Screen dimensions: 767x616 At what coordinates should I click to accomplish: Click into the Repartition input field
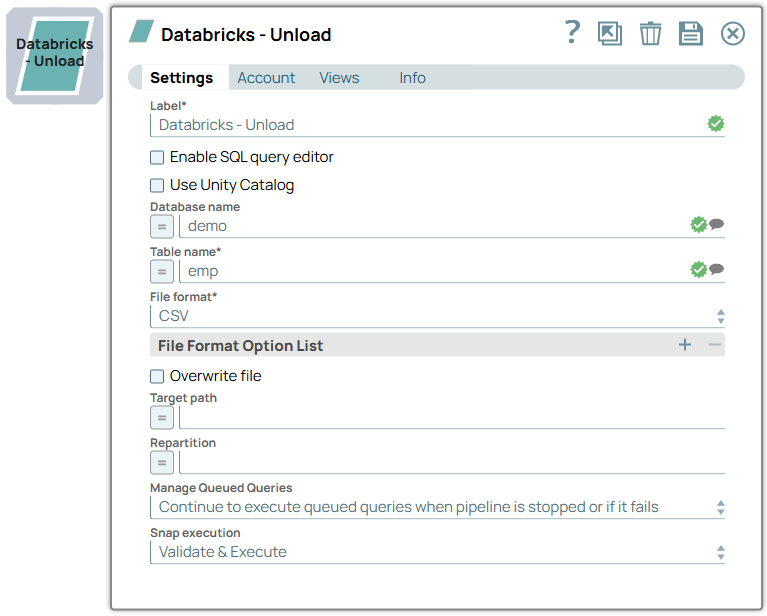coord(450,462)
